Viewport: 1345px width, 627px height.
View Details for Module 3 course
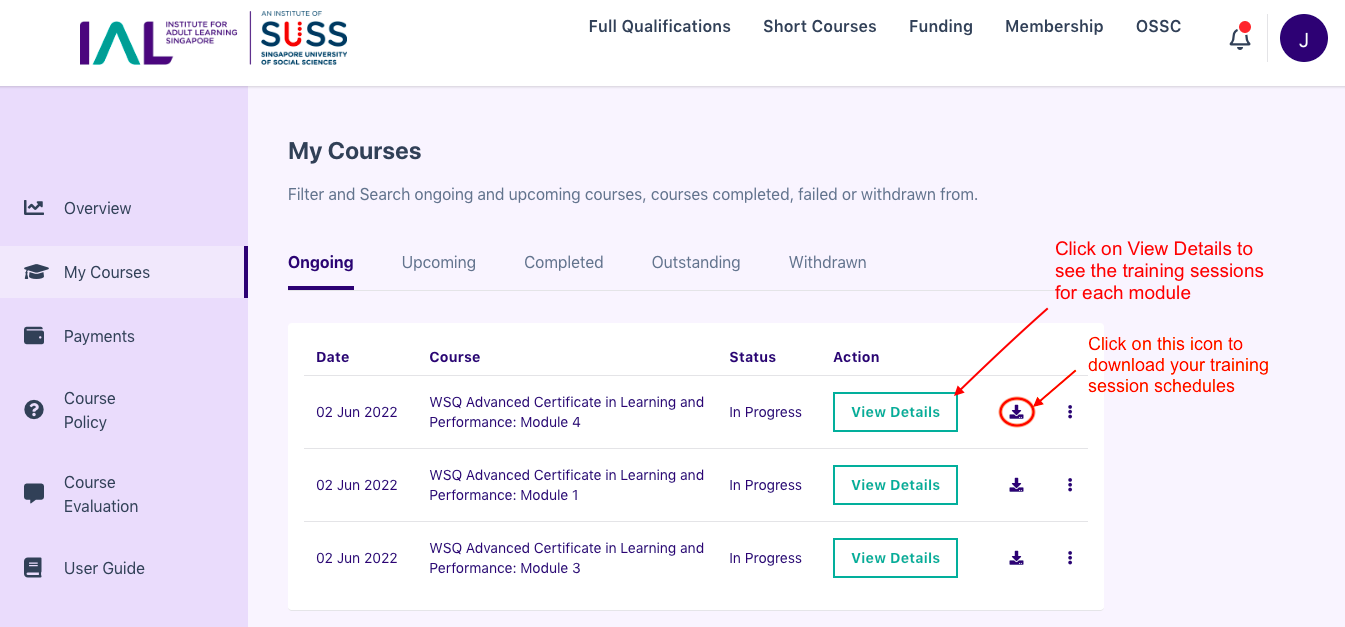895,558
